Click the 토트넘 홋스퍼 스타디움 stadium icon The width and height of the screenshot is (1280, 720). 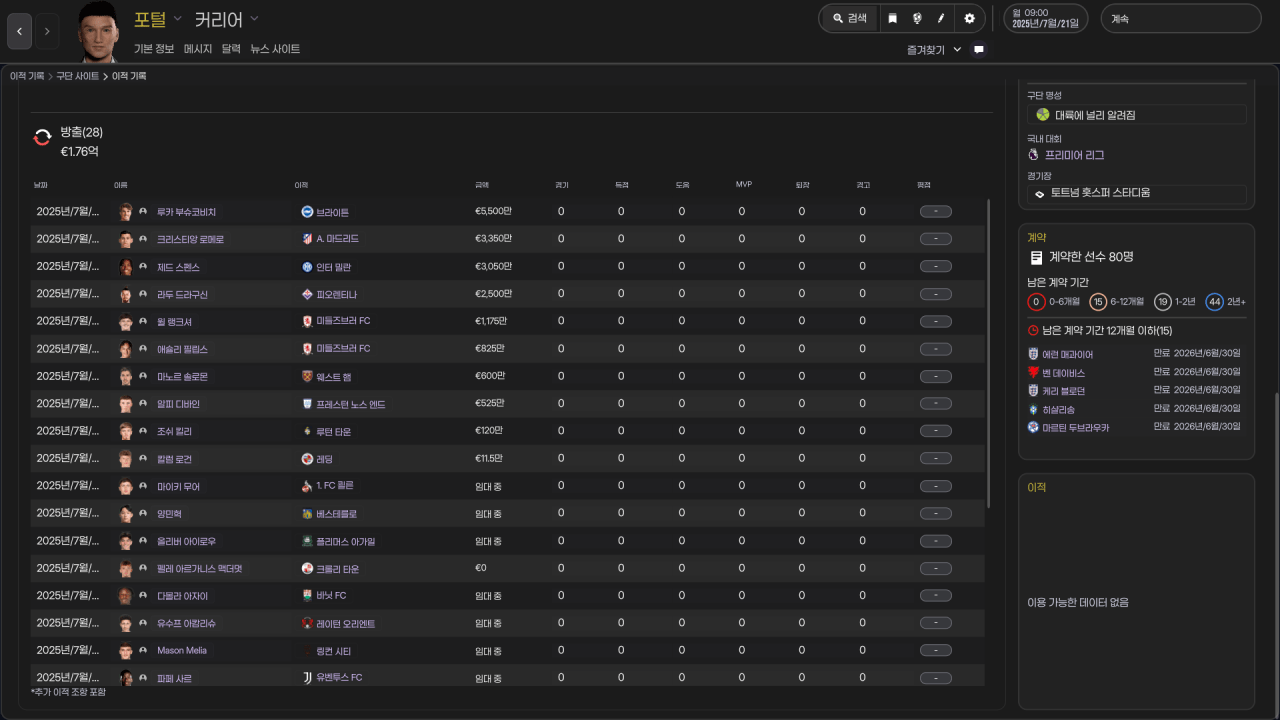[x=1039, y=193]
